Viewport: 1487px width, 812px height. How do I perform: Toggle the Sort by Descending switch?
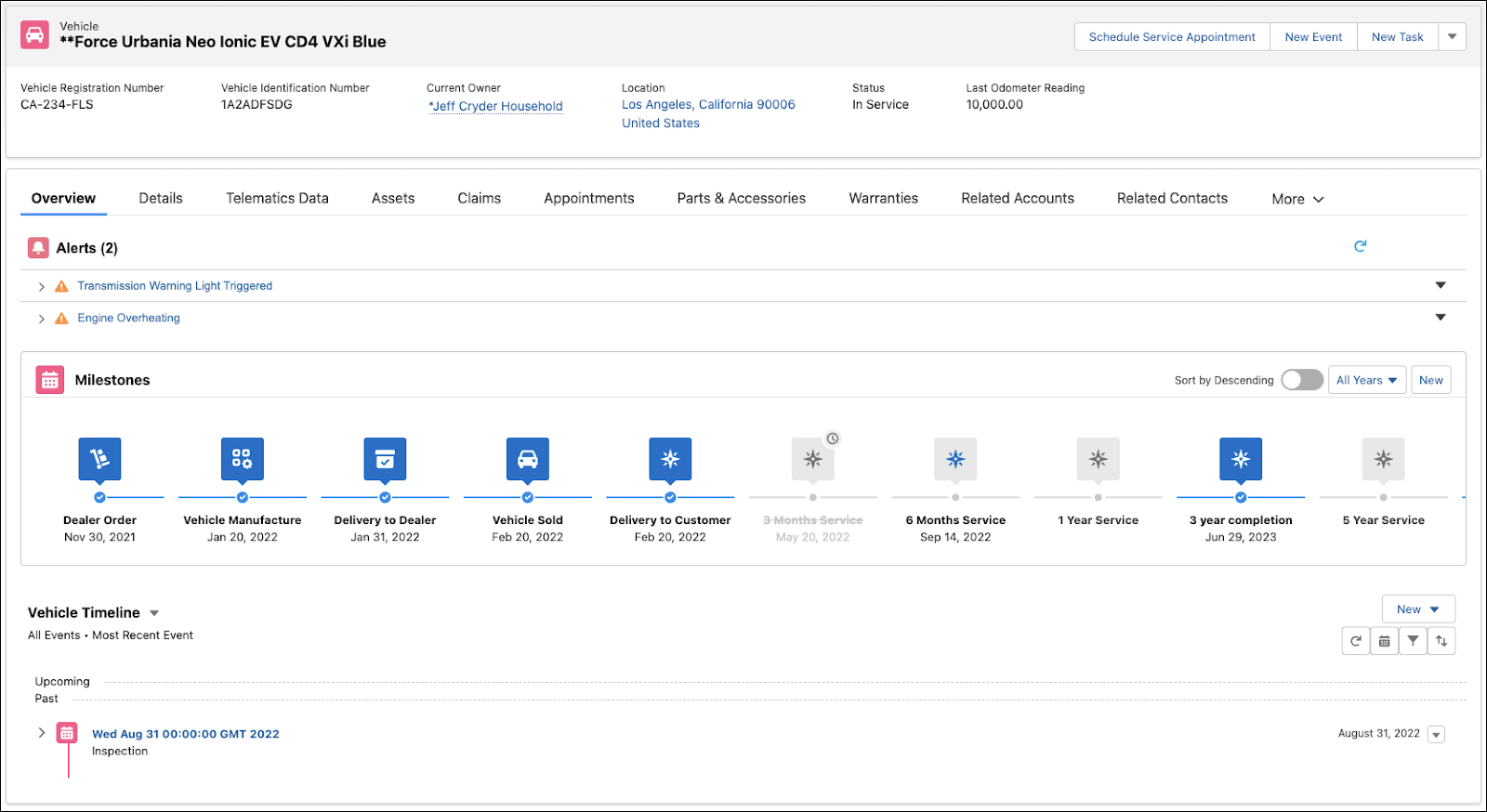pos(1302,380)
